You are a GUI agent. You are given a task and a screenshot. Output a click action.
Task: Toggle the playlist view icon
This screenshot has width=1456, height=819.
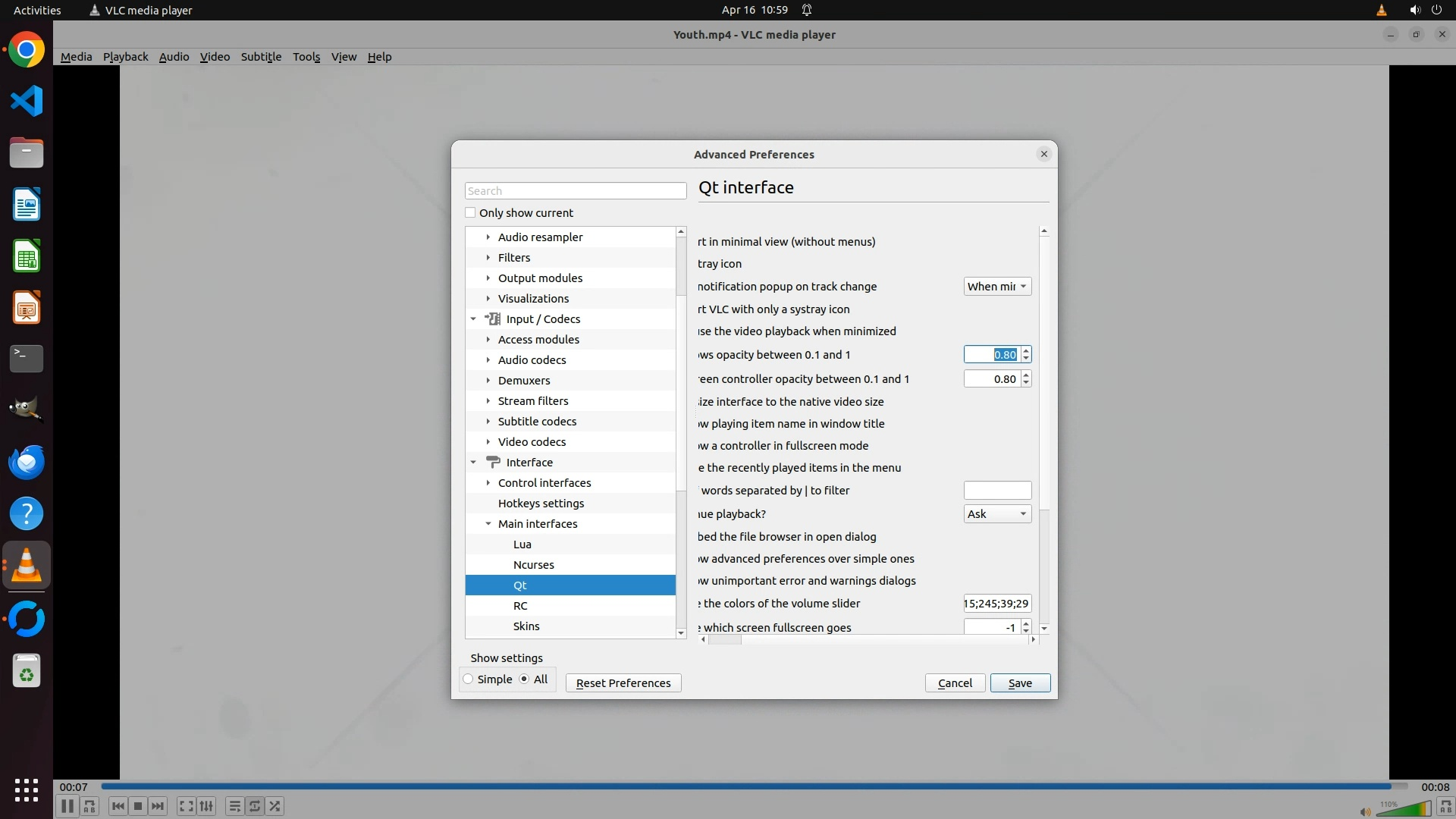tap(234, 806)
